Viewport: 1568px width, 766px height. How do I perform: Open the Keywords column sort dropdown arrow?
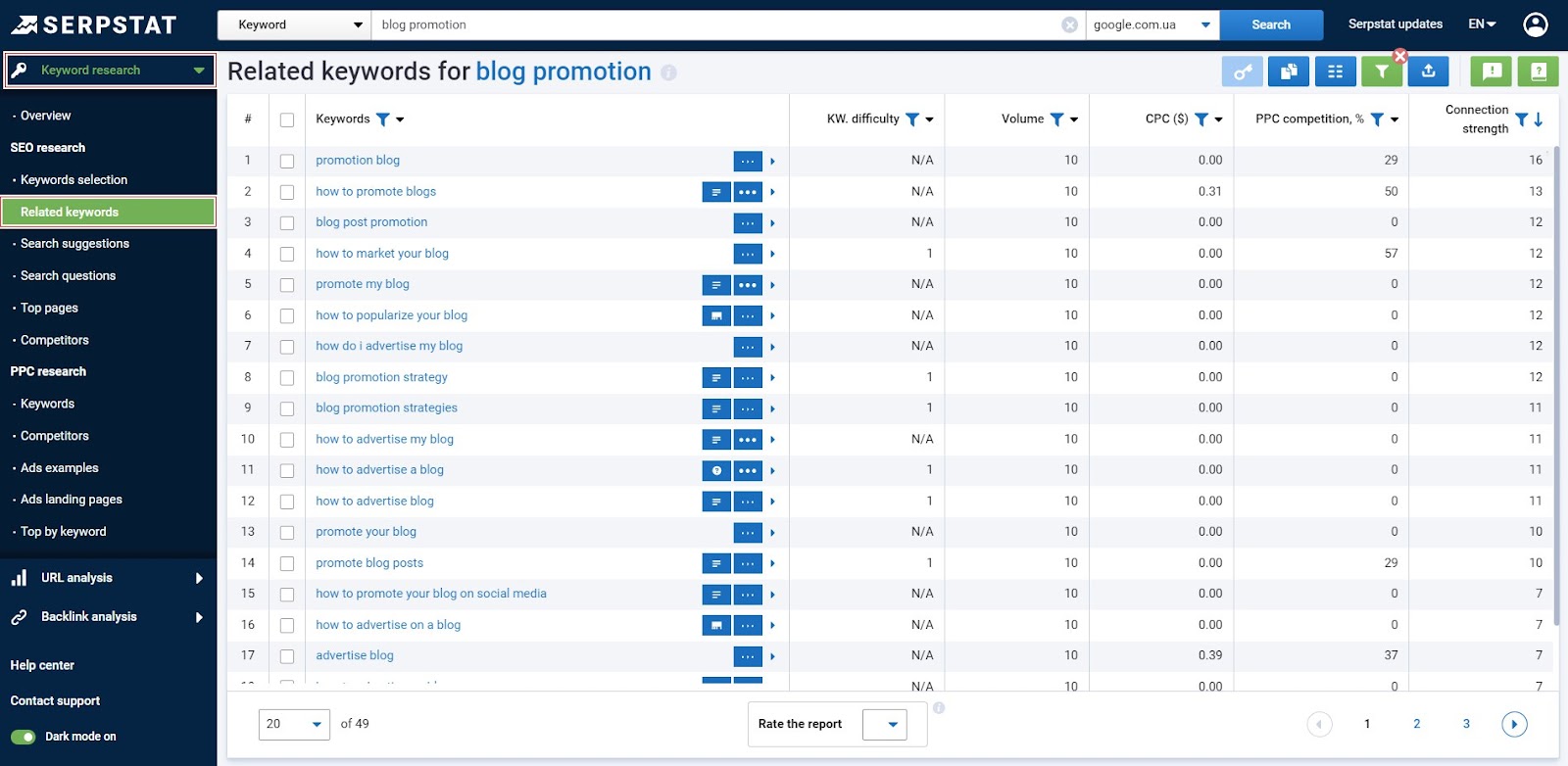point(400,120)
